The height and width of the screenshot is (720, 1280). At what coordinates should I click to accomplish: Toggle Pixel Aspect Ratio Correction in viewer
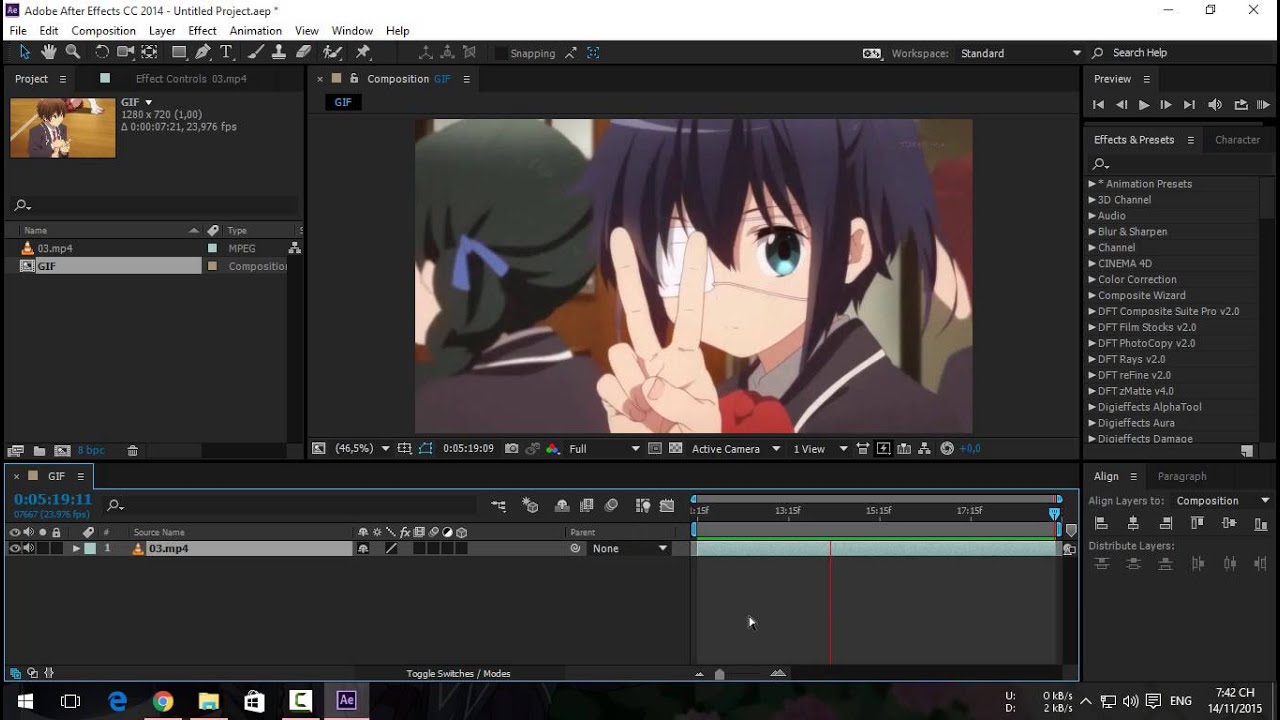(x=862, y=449)
